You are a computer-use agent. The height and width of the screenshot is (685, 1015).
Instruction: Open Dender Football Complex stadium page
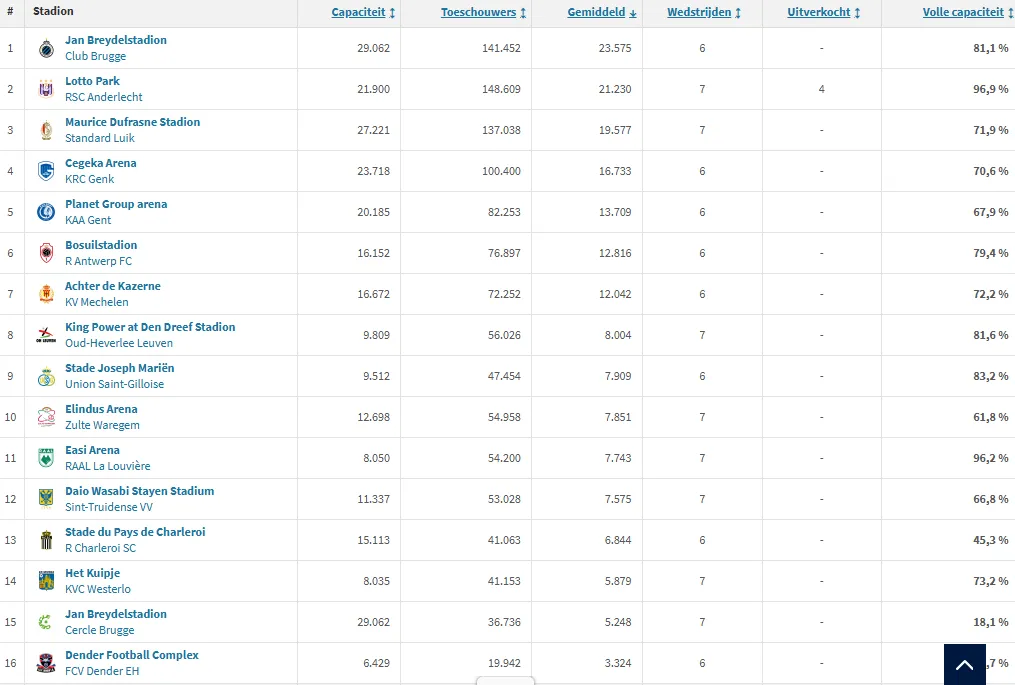pyautogui.click(x=131, y=655)
